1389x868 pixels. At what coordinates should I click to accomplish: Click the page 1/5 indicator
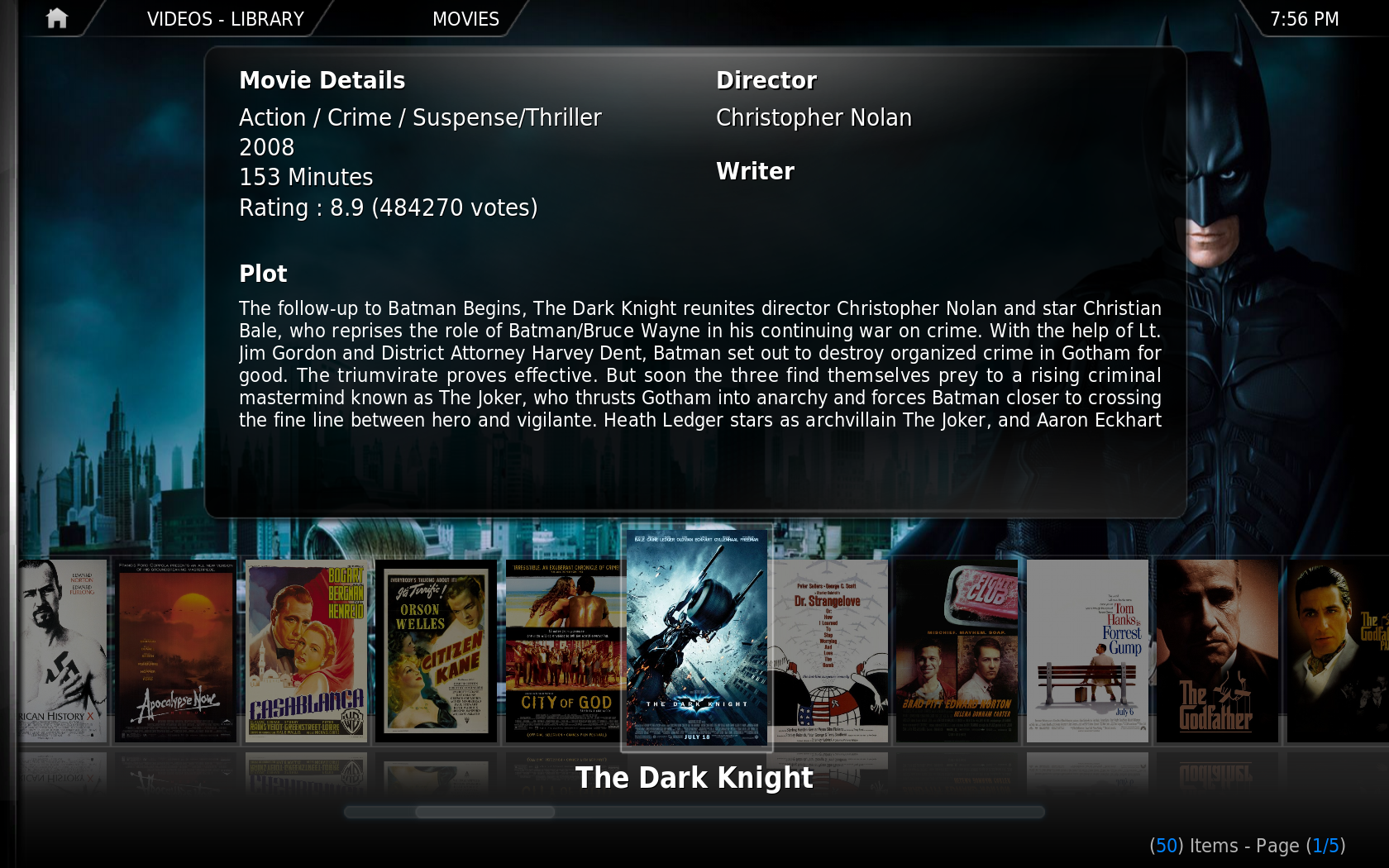coord(1326,846)
